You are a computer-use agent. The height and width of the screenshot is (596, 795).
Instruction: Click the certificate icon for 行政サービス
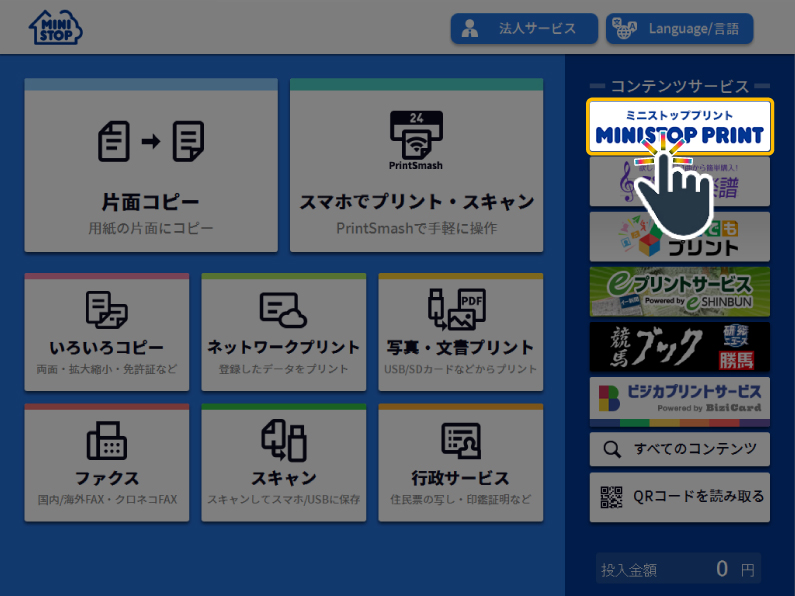coord(461,440)
